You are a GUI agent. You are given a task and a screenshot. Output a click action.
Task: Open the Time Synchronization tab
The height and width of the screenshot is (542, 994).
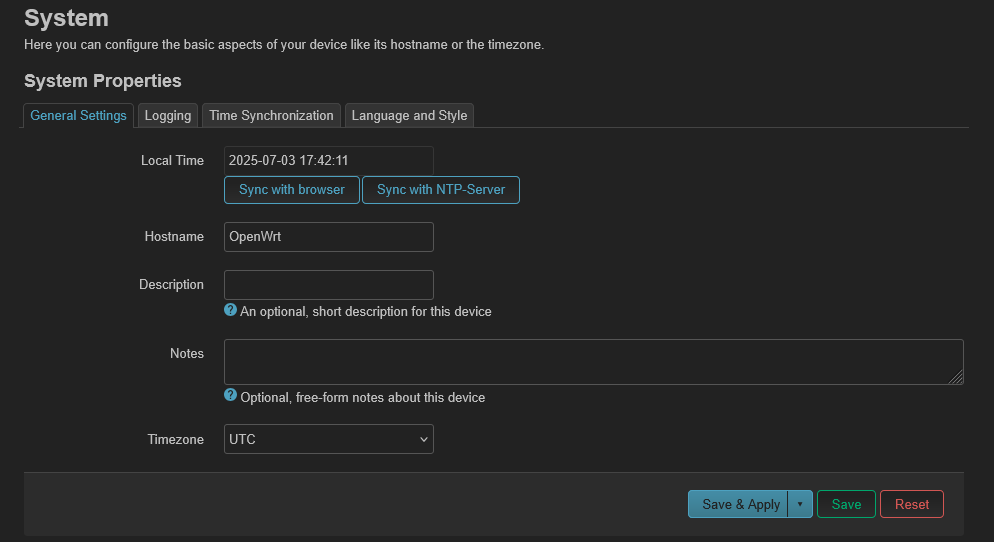point(271,115)
